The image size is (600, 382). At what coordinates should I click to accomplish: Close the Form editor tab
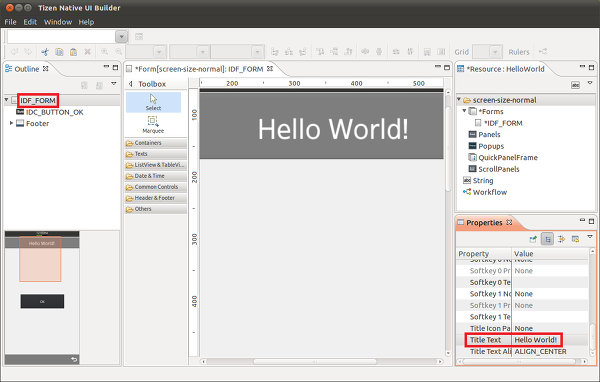[270, 69]
